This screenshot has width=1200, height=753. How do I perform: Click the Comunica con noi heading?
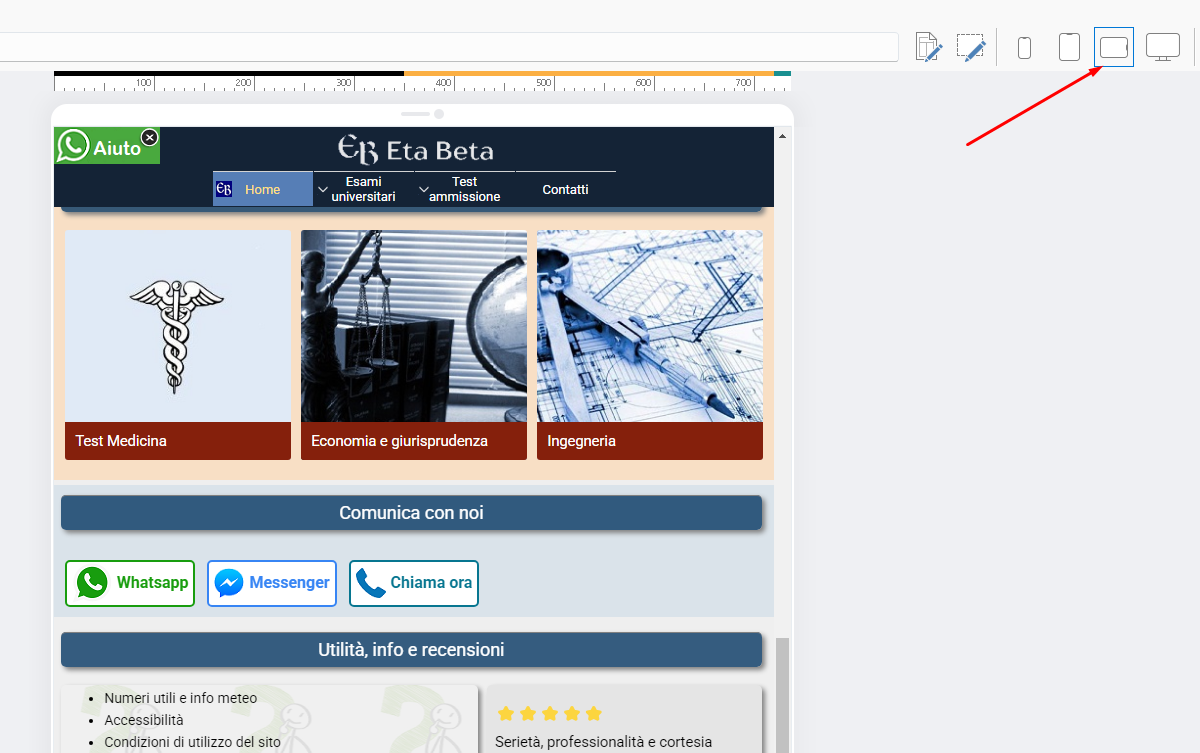(x=411, y=513)
